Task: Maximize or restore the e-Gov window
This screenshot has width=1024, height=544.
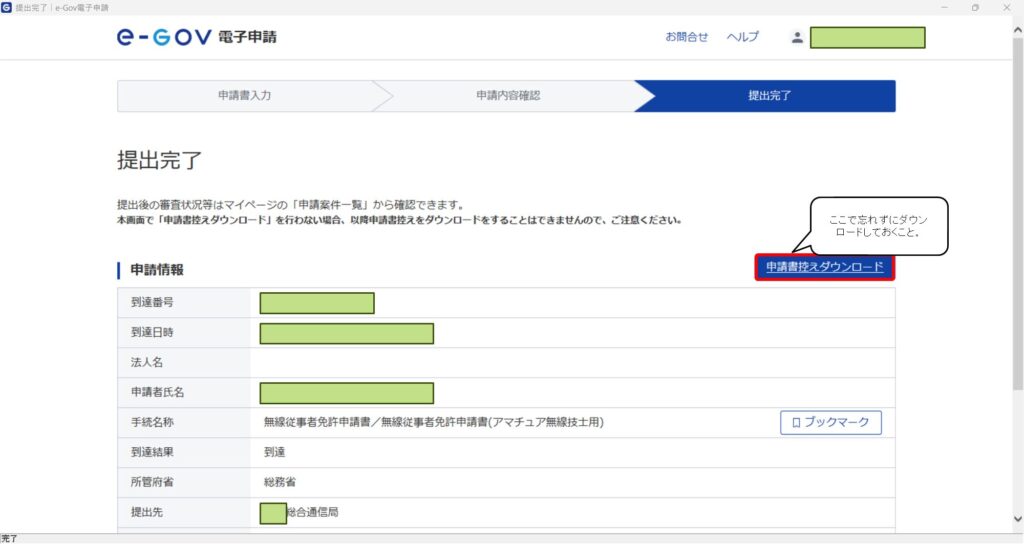Action: [975, 7]
